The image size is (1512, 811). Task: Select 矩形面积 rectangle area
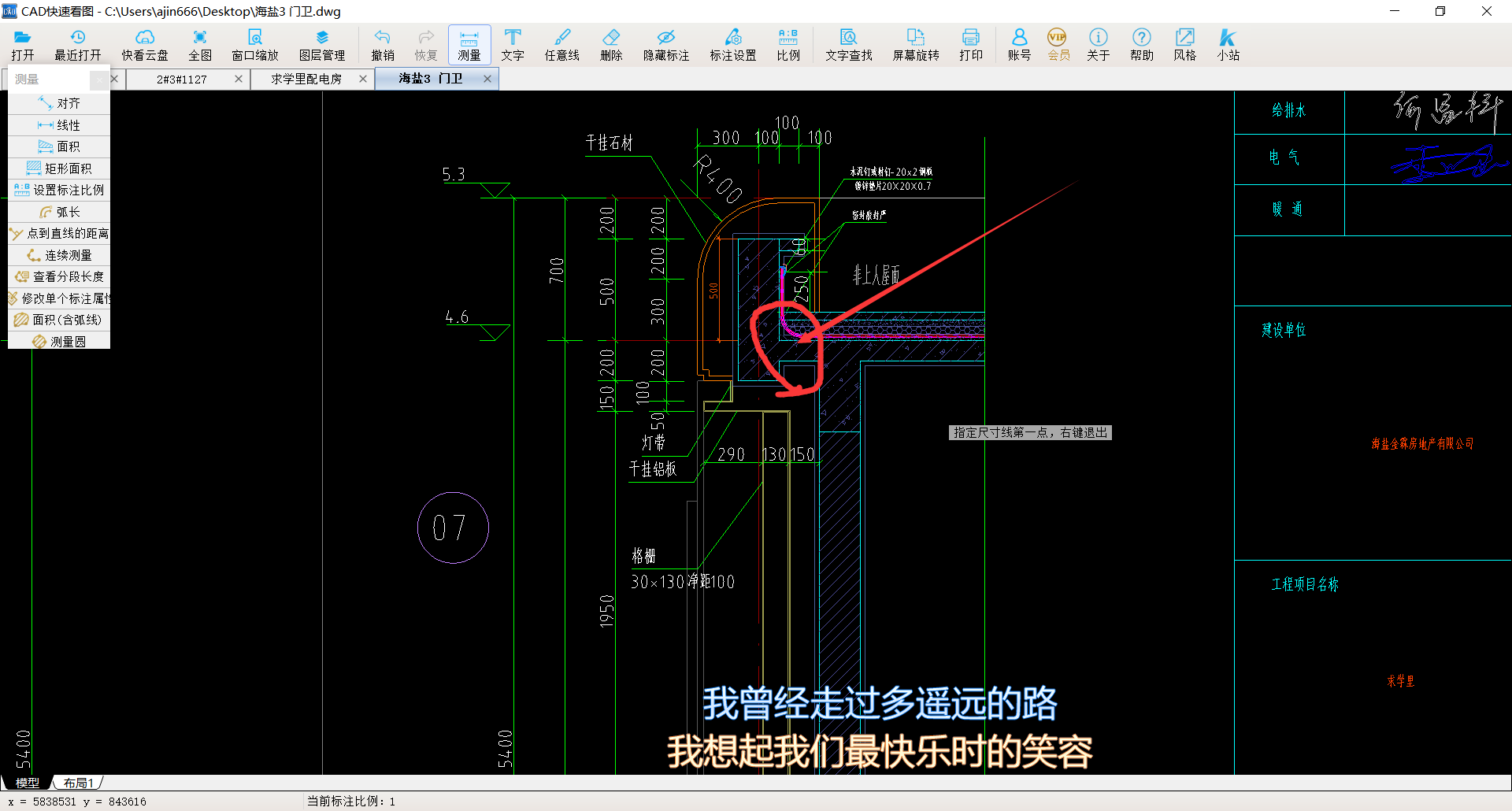59,168
